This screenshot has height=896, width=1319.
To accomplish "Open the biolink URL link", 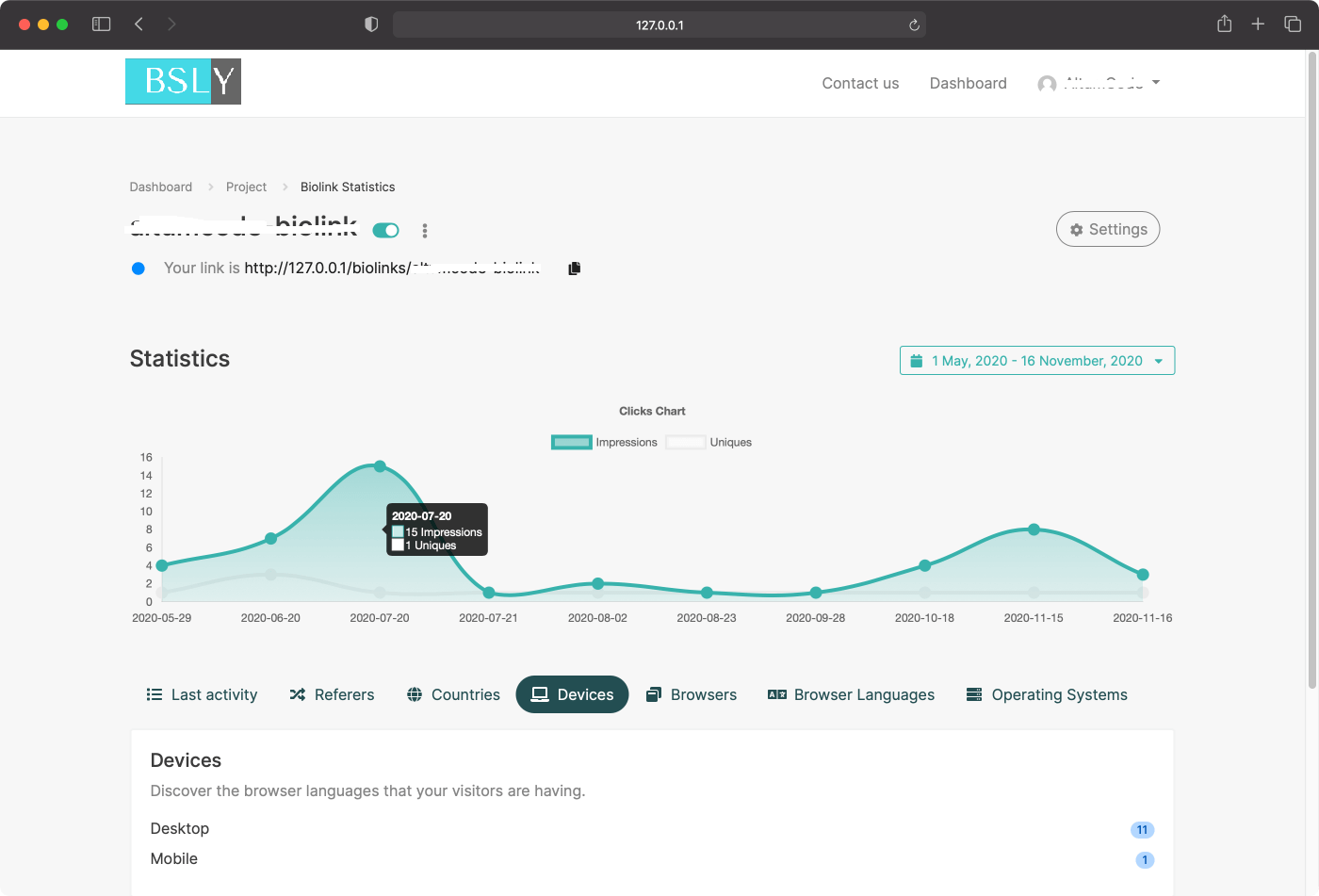I will click(x=392, y=268).
